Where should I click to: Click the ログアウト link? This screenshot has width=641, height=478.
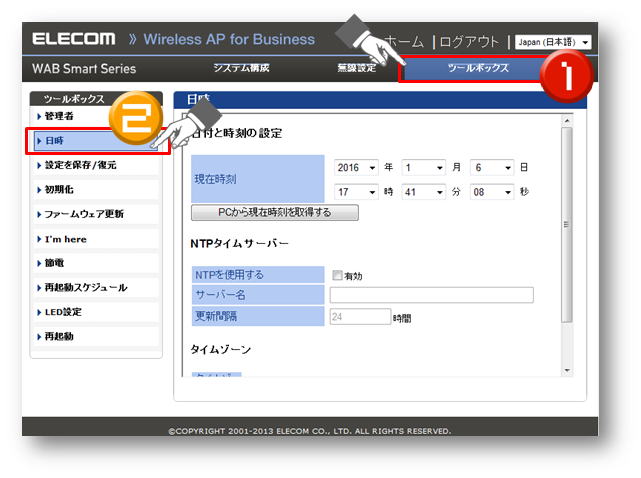(469, 42)
